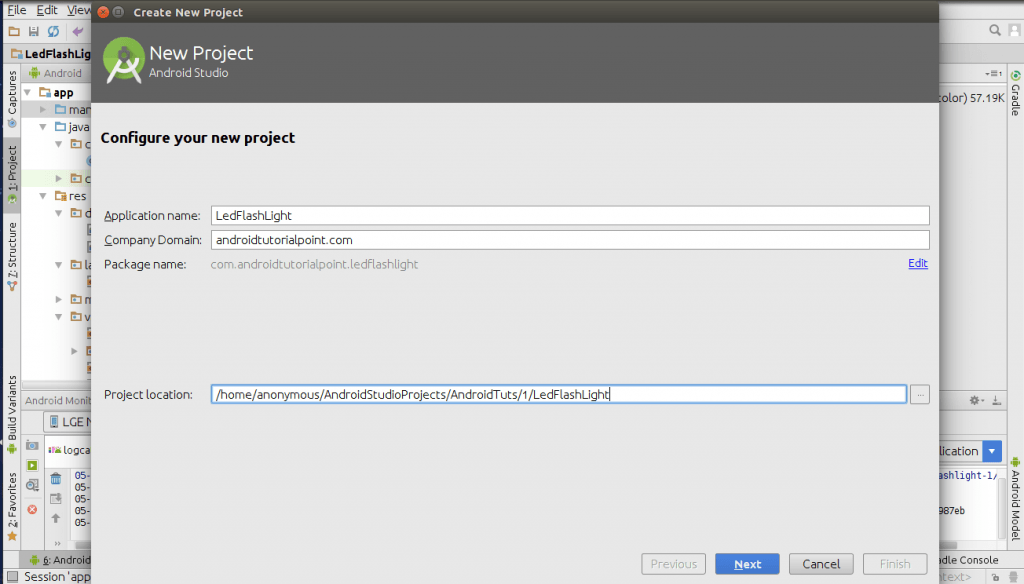Screen dimensions: 1024x584
Task: Click the more tools chevron in logcat sidebar
Action: 57,543
